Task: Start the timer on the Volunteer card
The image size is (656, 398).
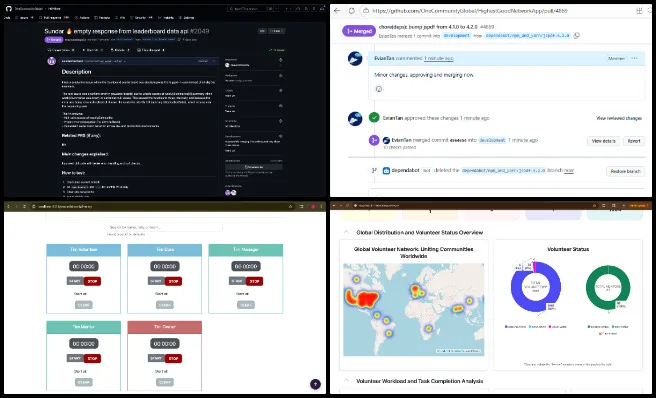Action: (75, 281)
